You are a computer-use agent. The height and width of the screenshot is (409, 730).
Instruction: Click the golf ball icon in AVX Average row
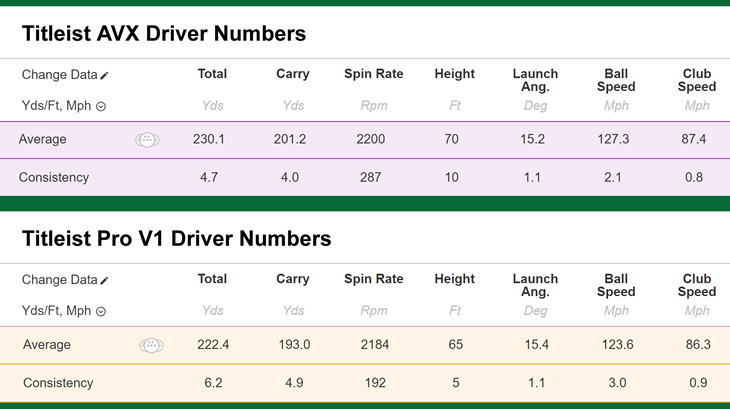(147, 140)
